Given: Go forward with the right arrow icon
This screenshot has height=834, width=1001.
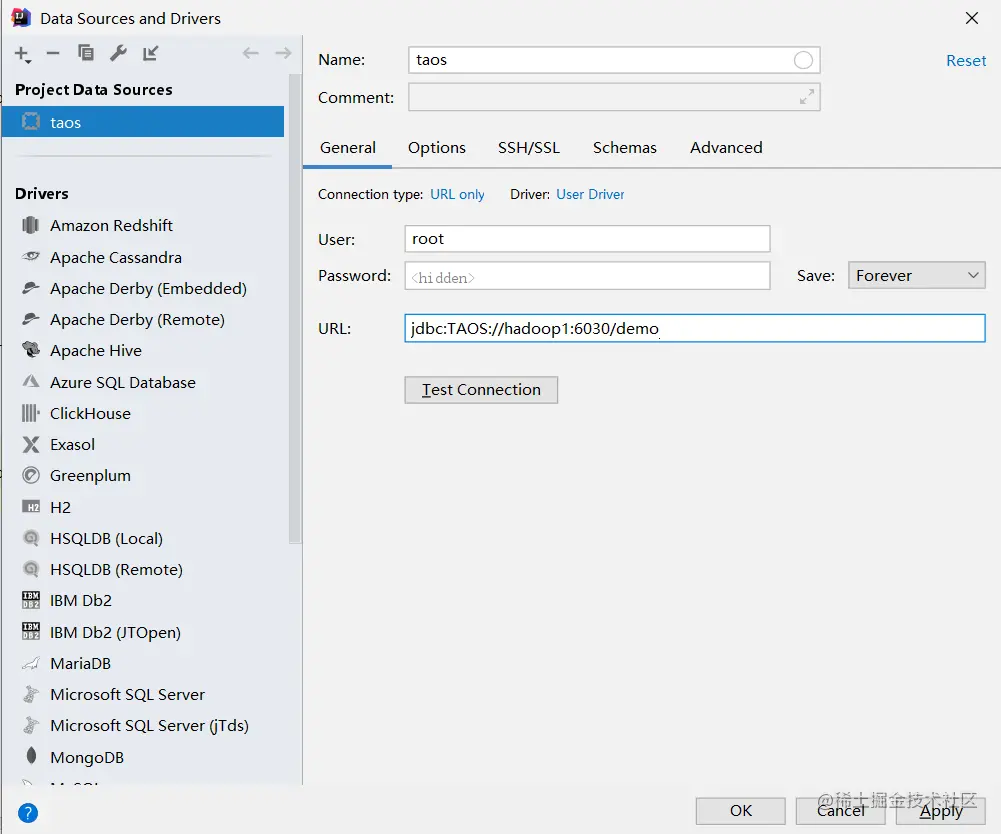Looking at the screenshot, I should point(283,53).
